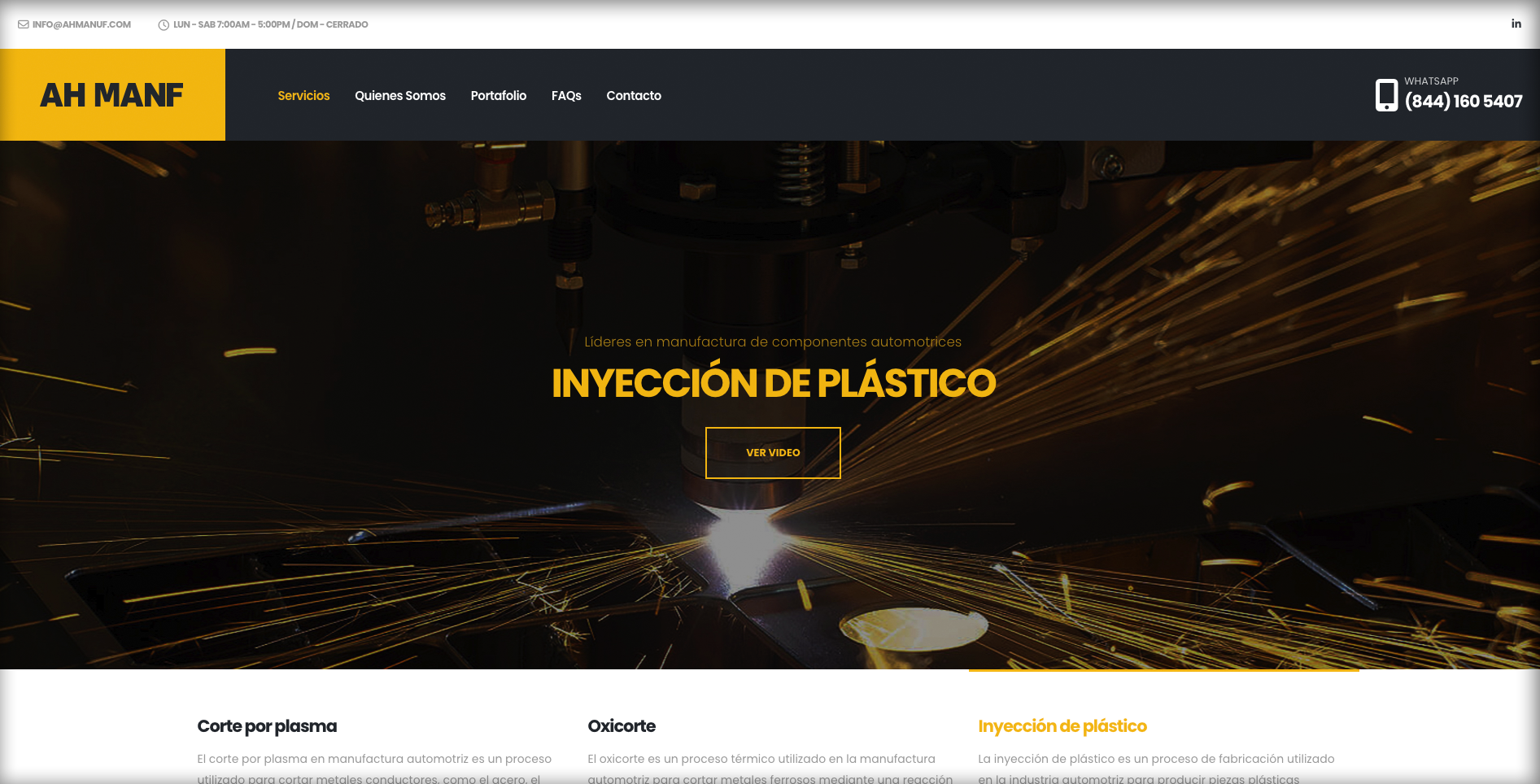Select the Corte por plasma tab
The height and width of the screenshot is (784, 1540).
[267, 725]
